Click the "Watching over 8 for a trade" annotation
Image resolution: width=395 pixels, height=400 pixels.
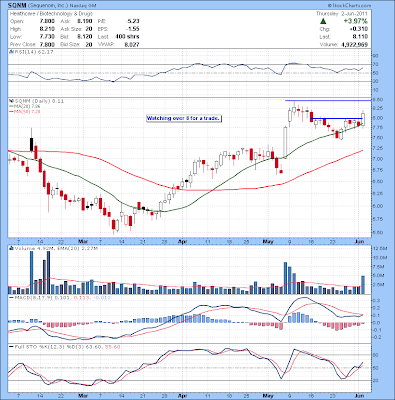[184, 118]
